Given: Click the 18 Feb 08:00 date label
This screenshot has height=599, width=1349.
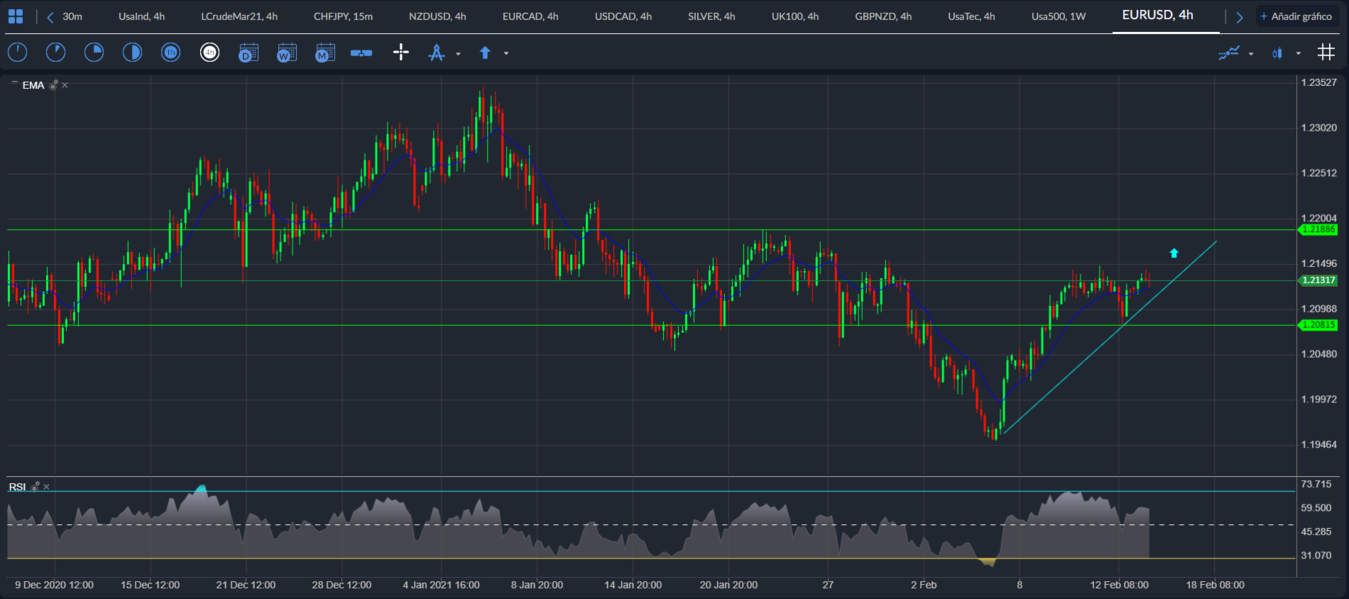Looking at the screenshot, I should pyautogui.click(x=1215, y=584).
